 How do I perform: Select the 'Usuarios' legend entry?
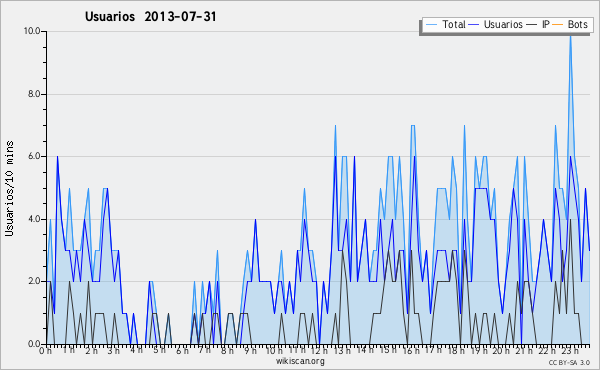(503, 24)
